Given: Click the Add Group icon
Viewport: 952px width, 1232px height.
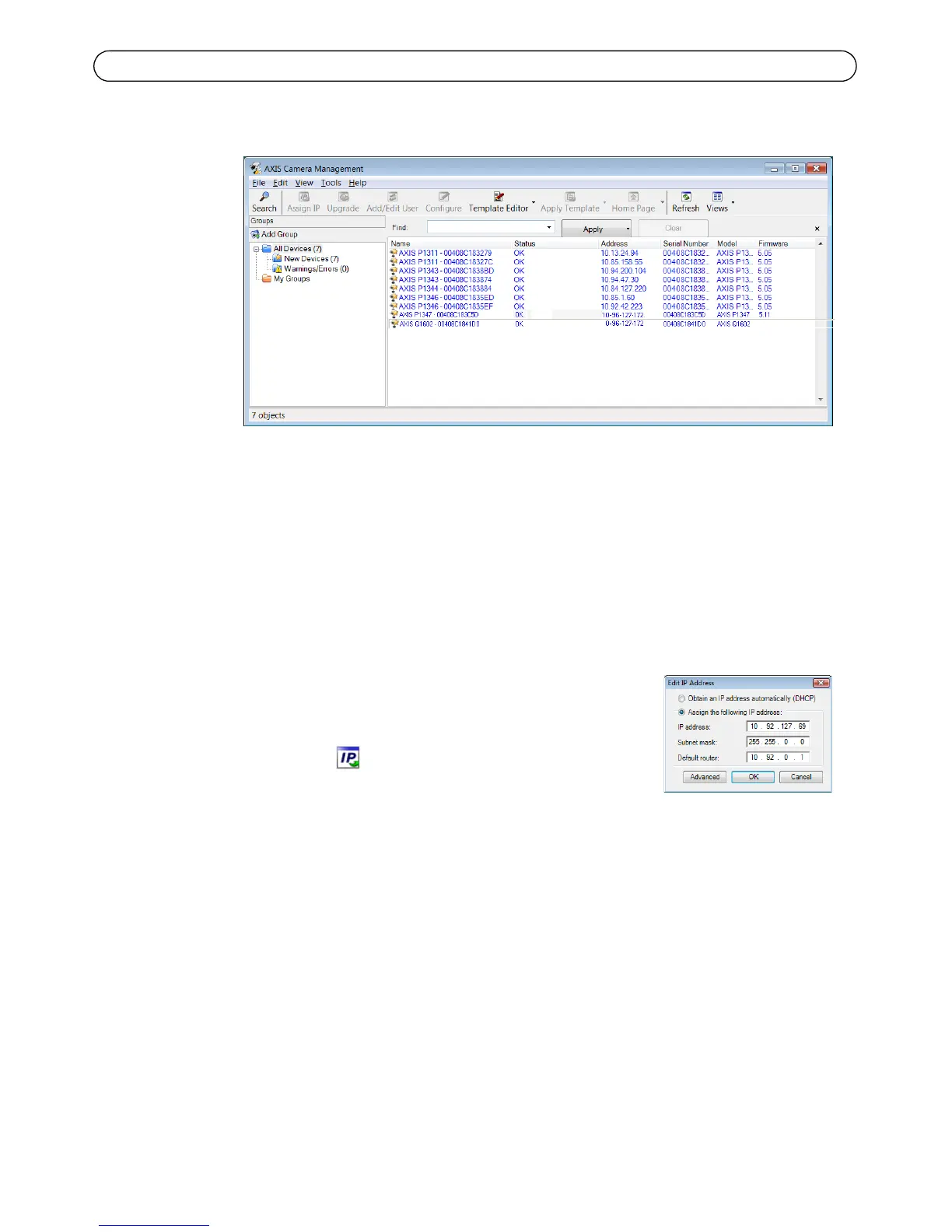Looking at the screenshot, I should click(255, 234).
